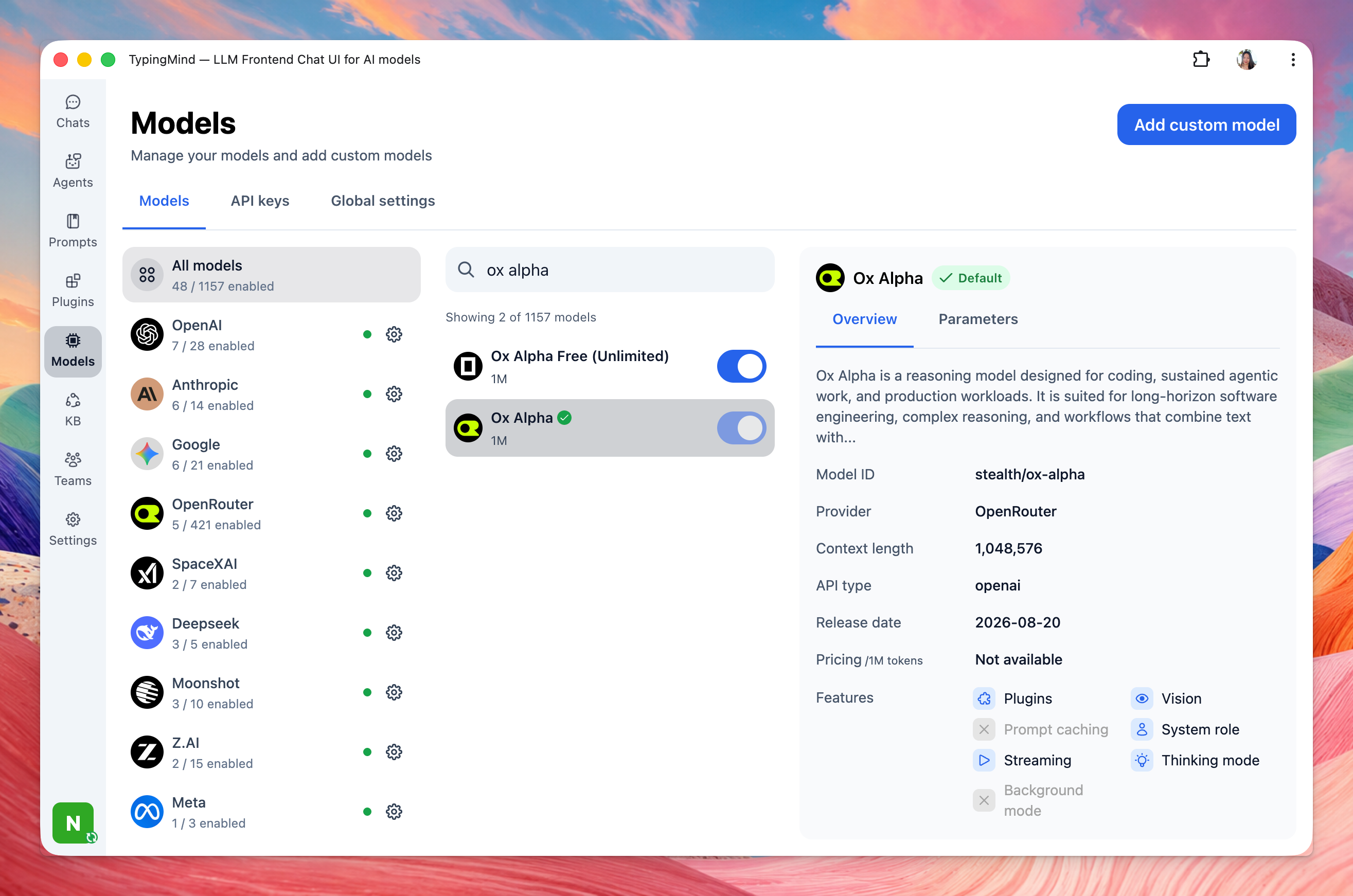This screenshot has height=896, width=1353.
Task: Click 'Showing 2 of 1157 models' text
Action: 521,317
